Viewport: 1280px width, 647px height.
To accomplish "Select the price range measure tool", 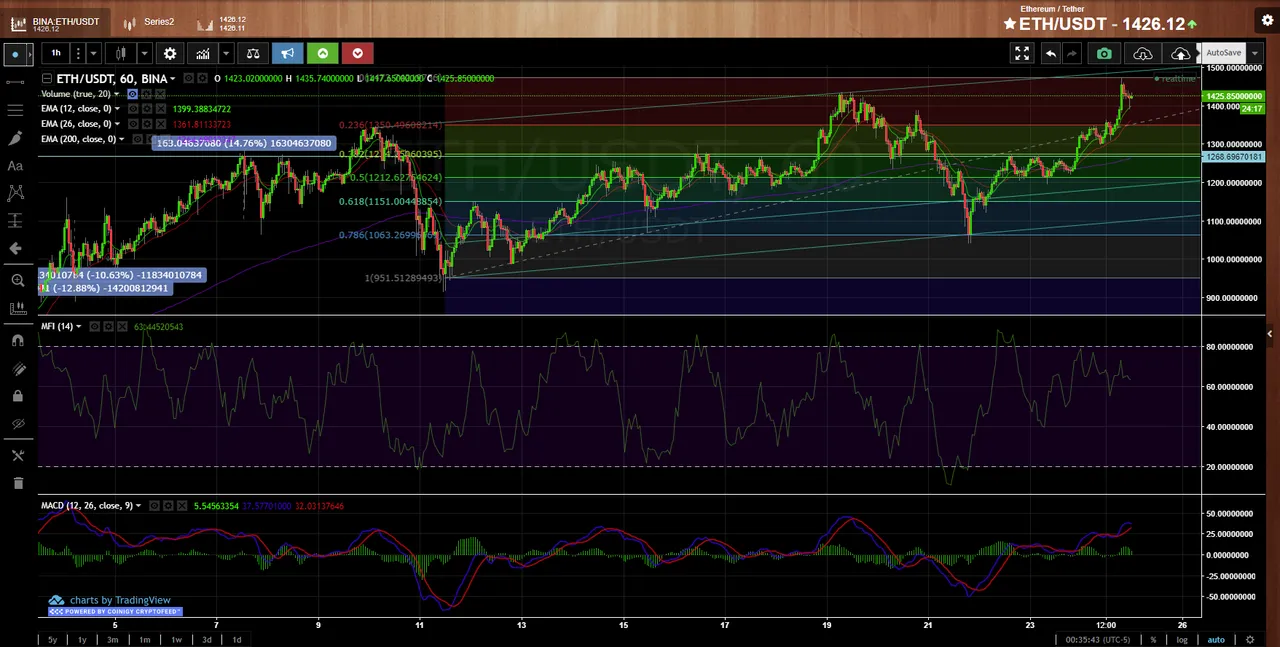I will pyautogui.click(x=15, y=220).
